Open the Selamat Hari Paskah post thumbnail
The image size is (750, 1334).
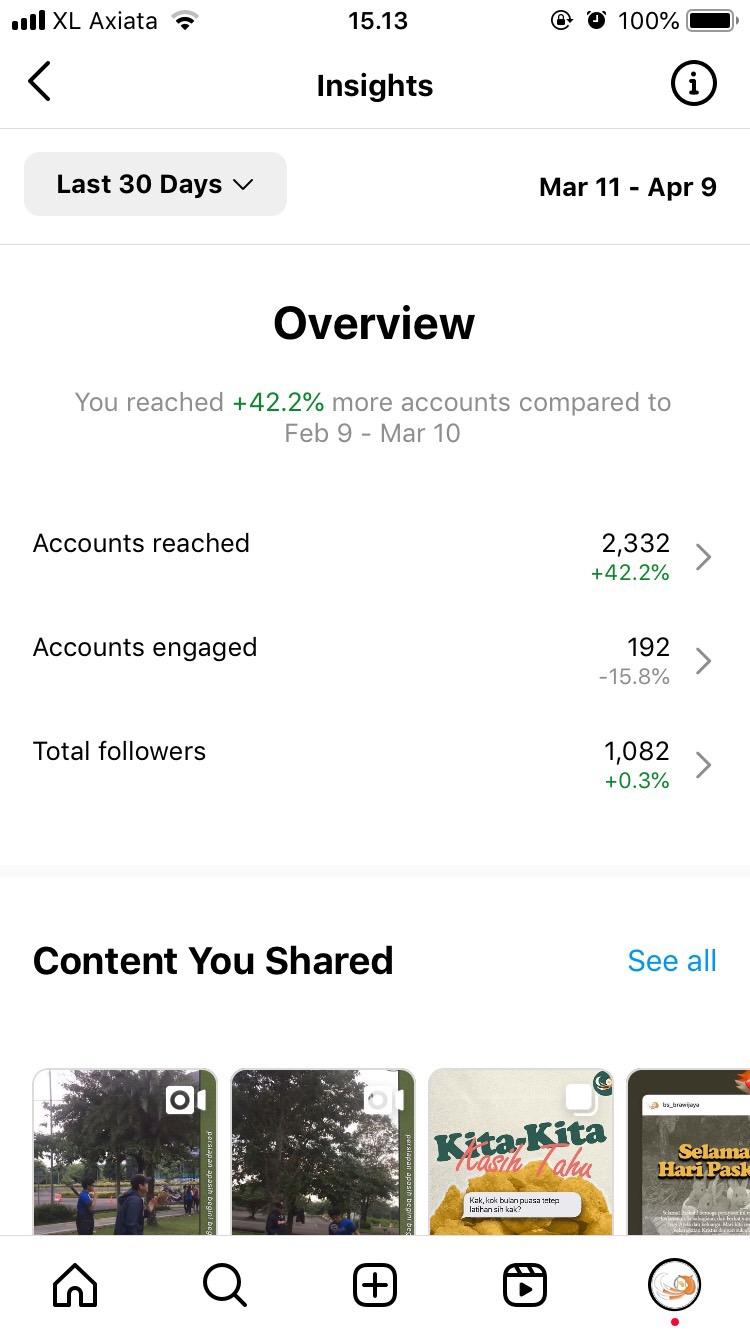click(x=688, y=1152)
